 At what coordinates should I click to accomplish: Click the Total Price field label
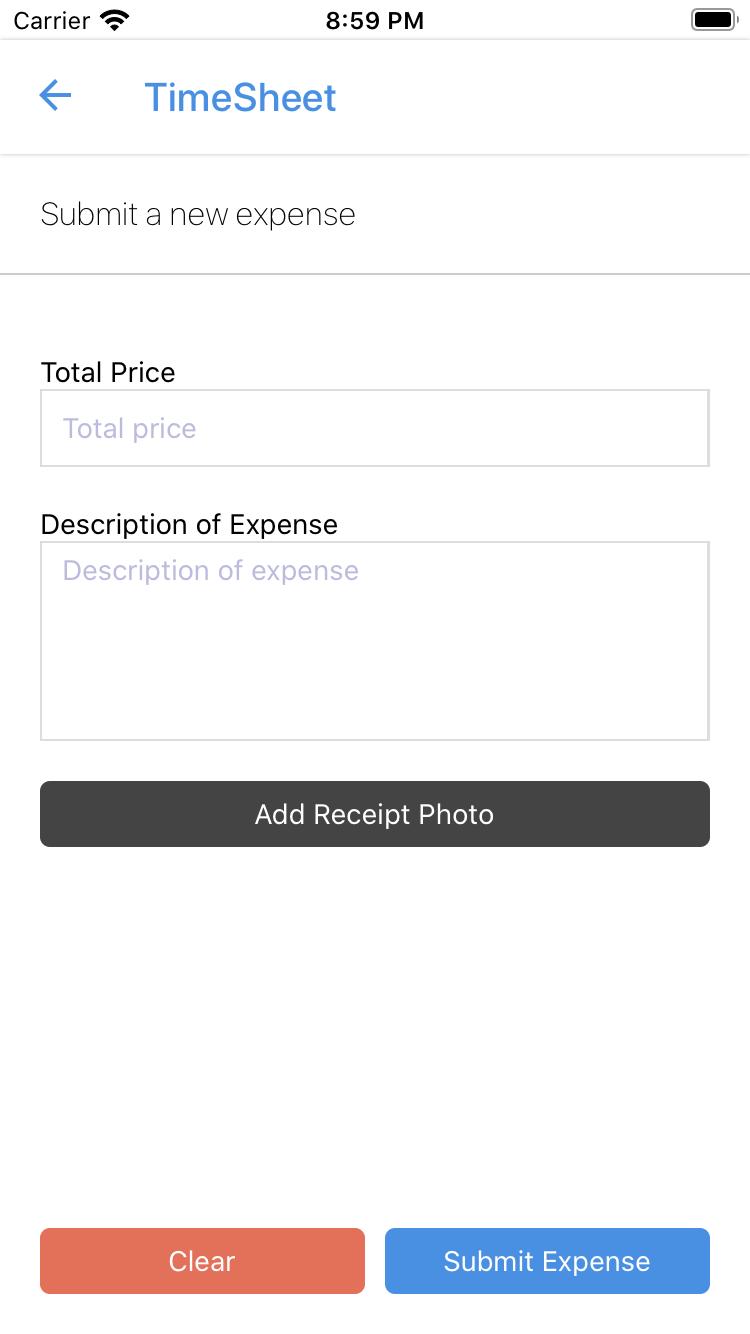(x=108, y=372)
